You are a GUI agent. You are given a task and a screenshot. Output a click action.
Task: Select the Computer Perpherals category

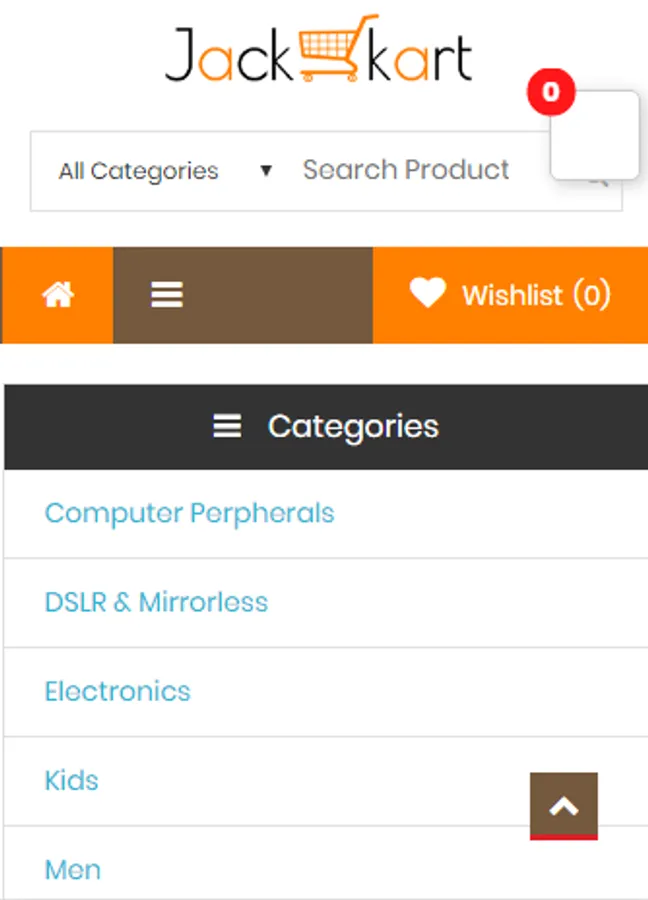pos(190,514)
